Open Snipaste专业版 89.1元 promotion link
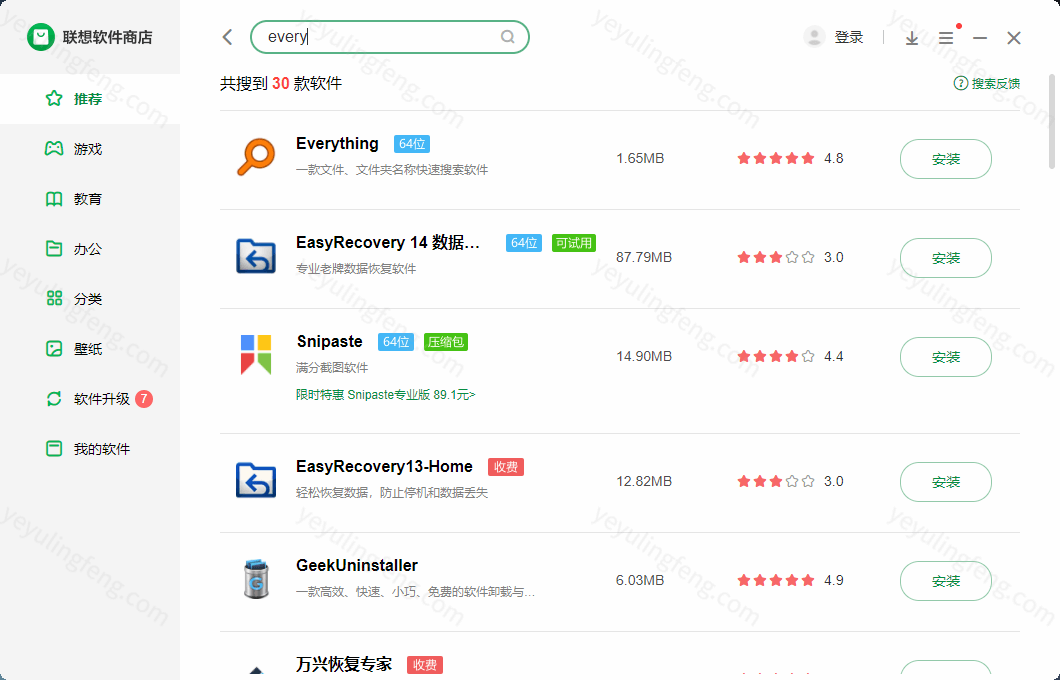Screen dimensions: 1060x680 (385, 395)
